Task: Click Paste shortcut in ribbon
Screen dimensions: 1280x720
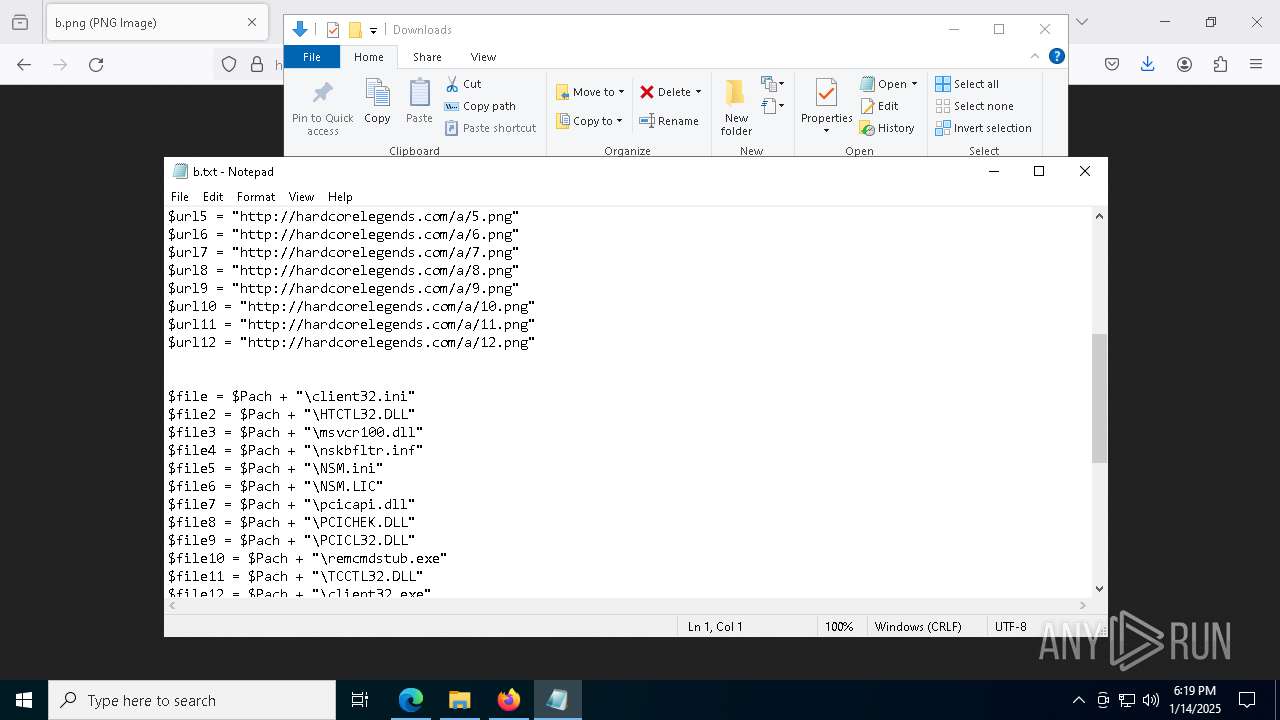Action: pyautogui.click(x=490, y=128)
